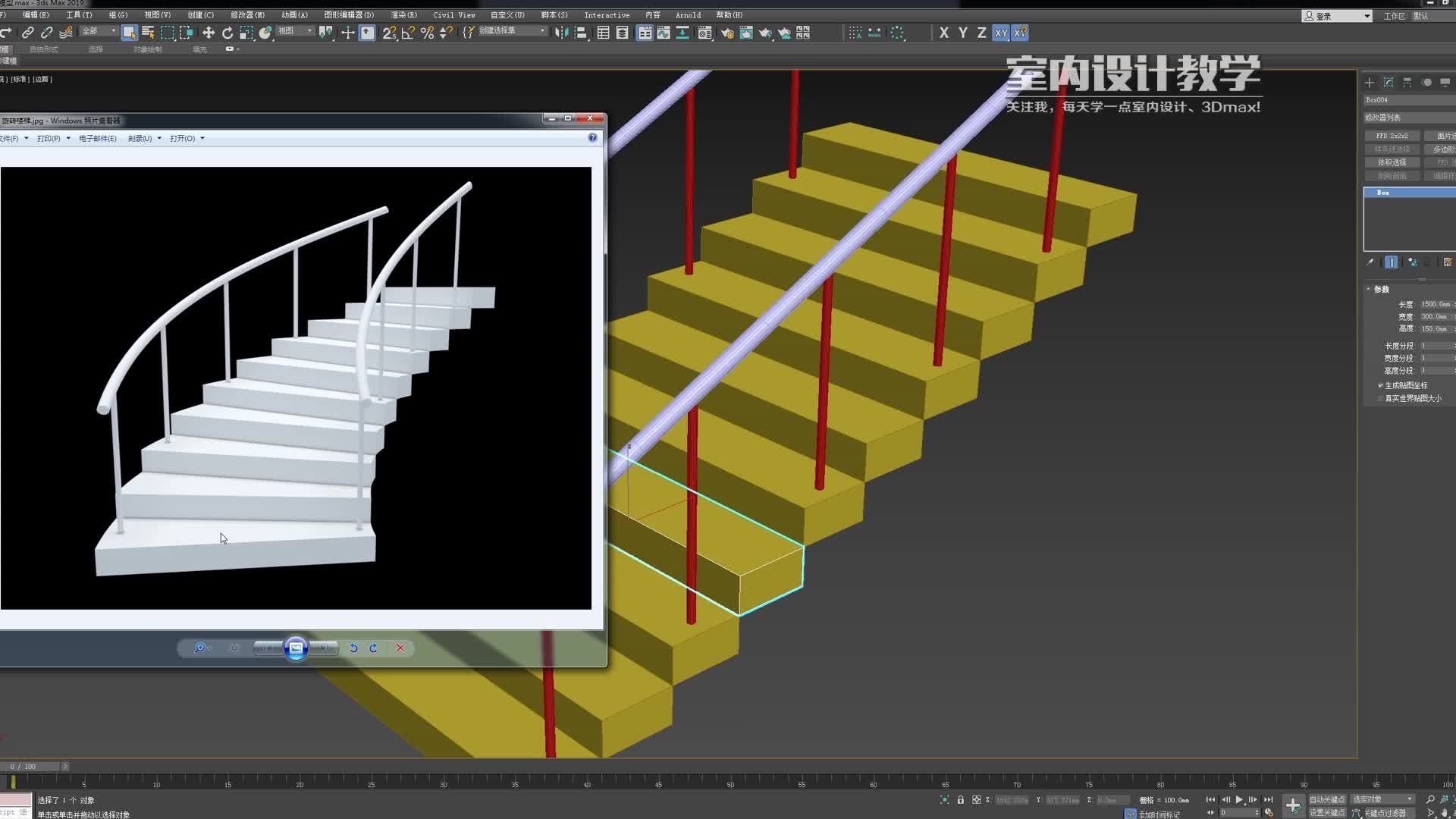Open the Mirror tool

[x=561, y=33]
